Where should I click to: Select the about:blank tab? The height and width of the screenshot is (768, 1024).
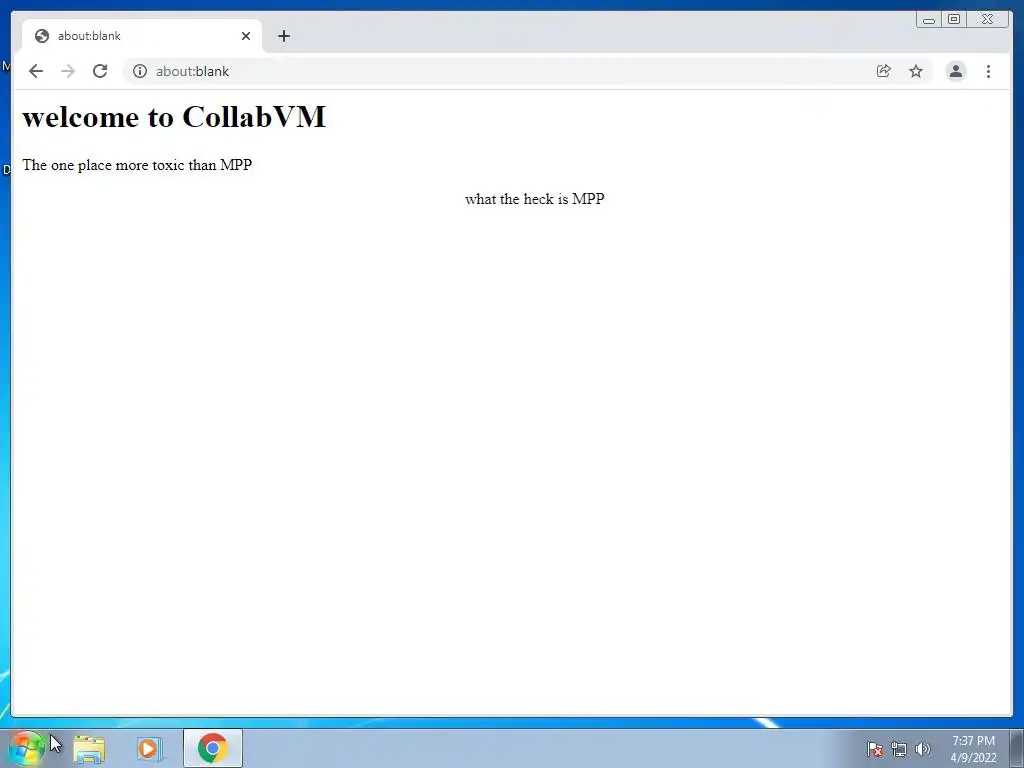[x=142, y=36]
